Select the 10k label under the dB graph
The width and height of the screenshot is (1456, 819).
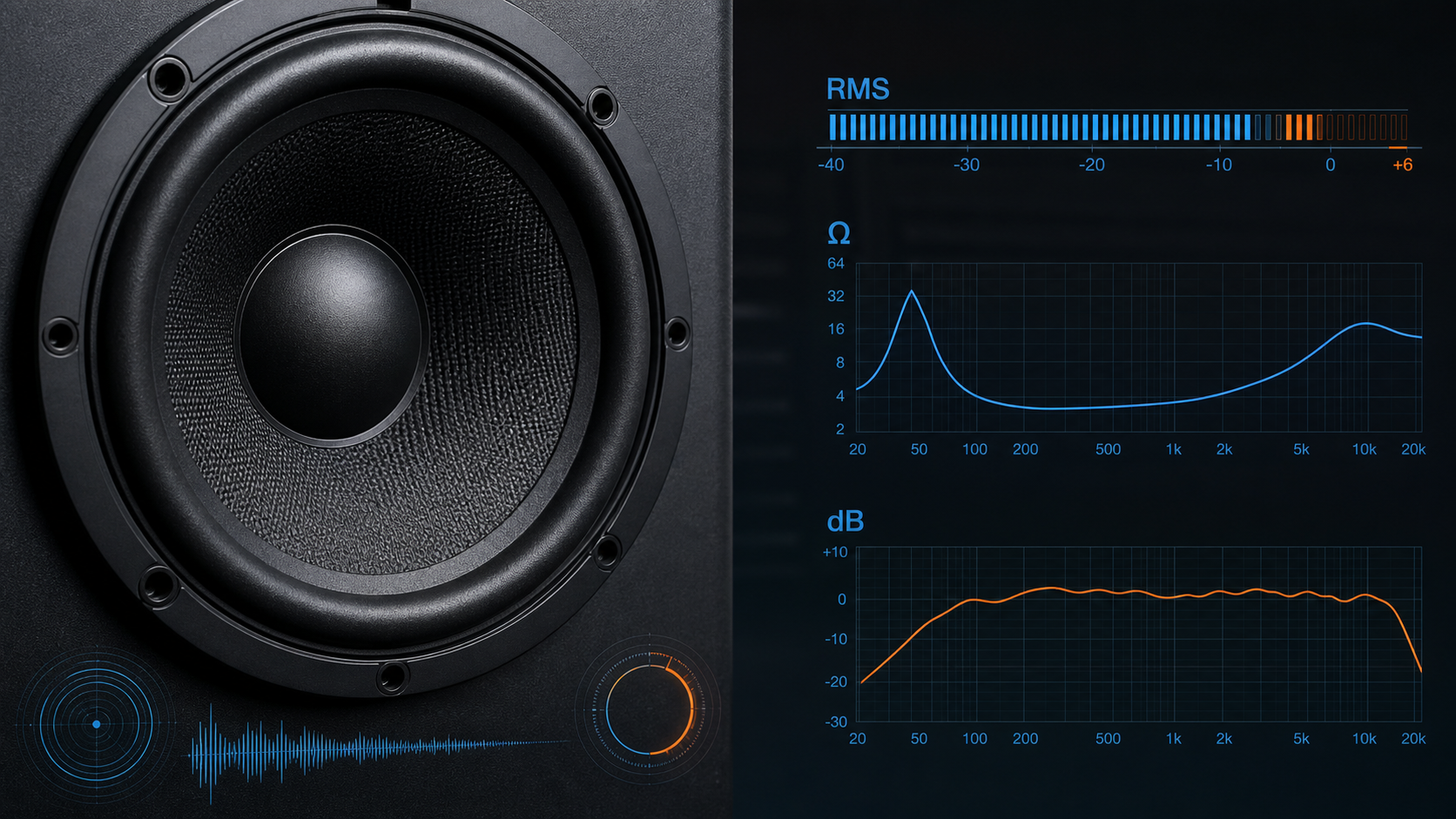pos(1364,738)
